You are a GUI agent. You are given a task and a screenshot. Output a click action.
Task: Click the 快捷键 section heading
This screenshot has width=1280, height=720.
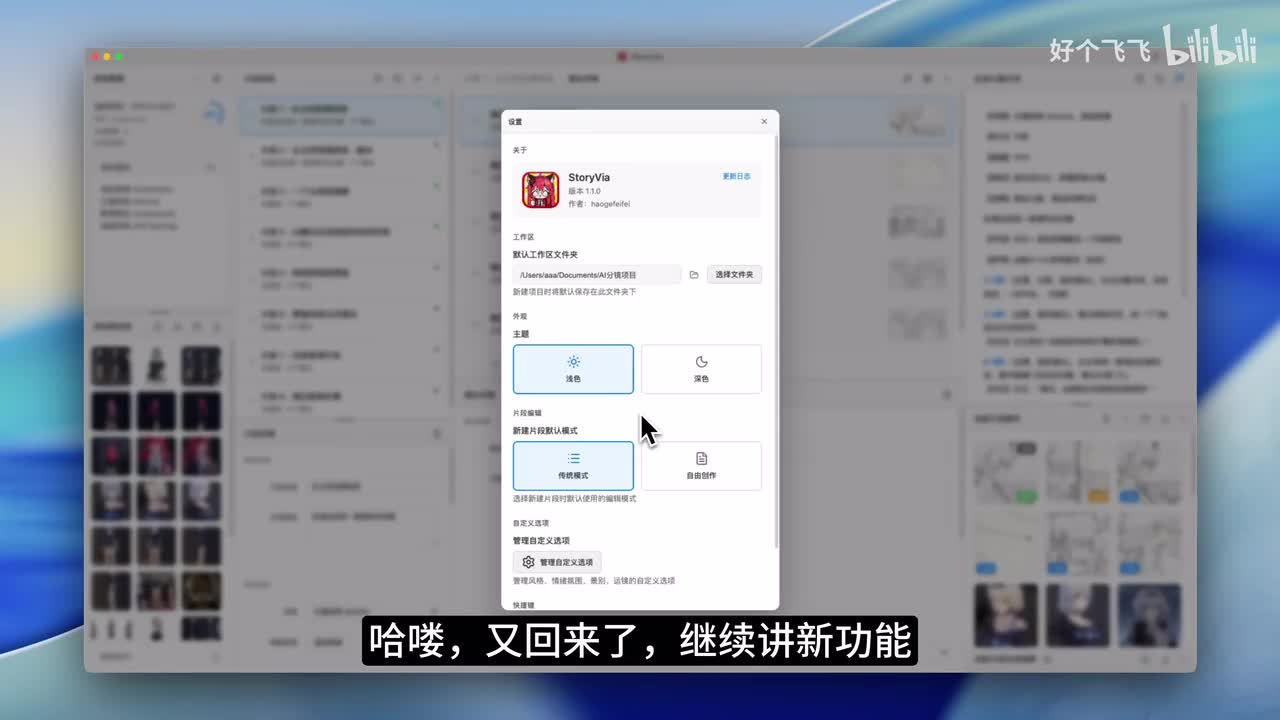click(524, 605)
